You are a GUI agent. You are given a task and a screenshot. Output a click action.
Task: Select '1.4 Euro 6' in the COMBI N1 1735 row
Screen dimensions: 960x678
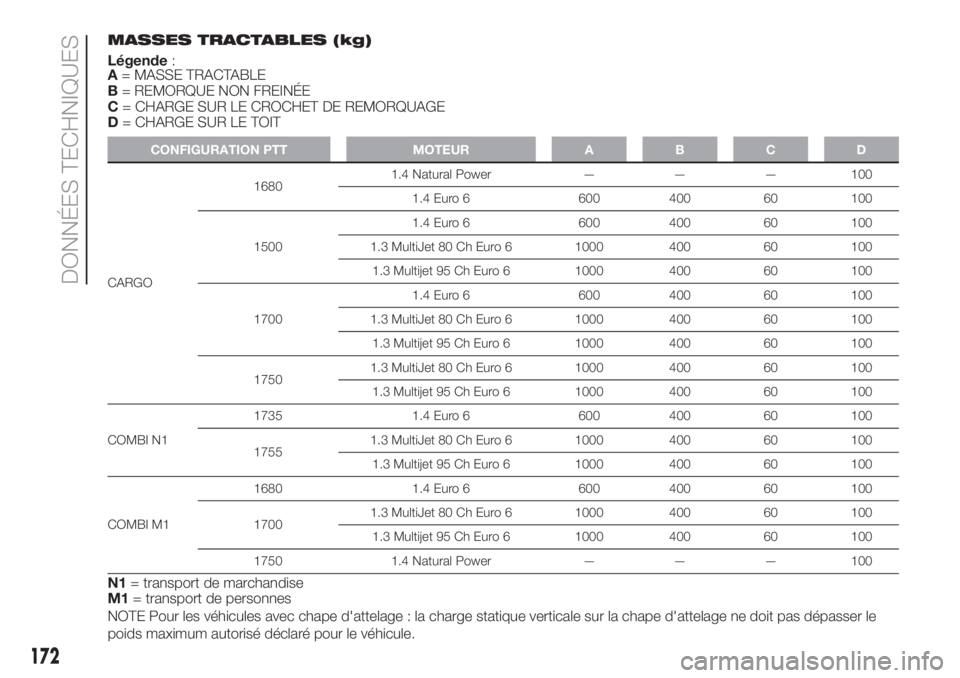click(x=441, y=416)
